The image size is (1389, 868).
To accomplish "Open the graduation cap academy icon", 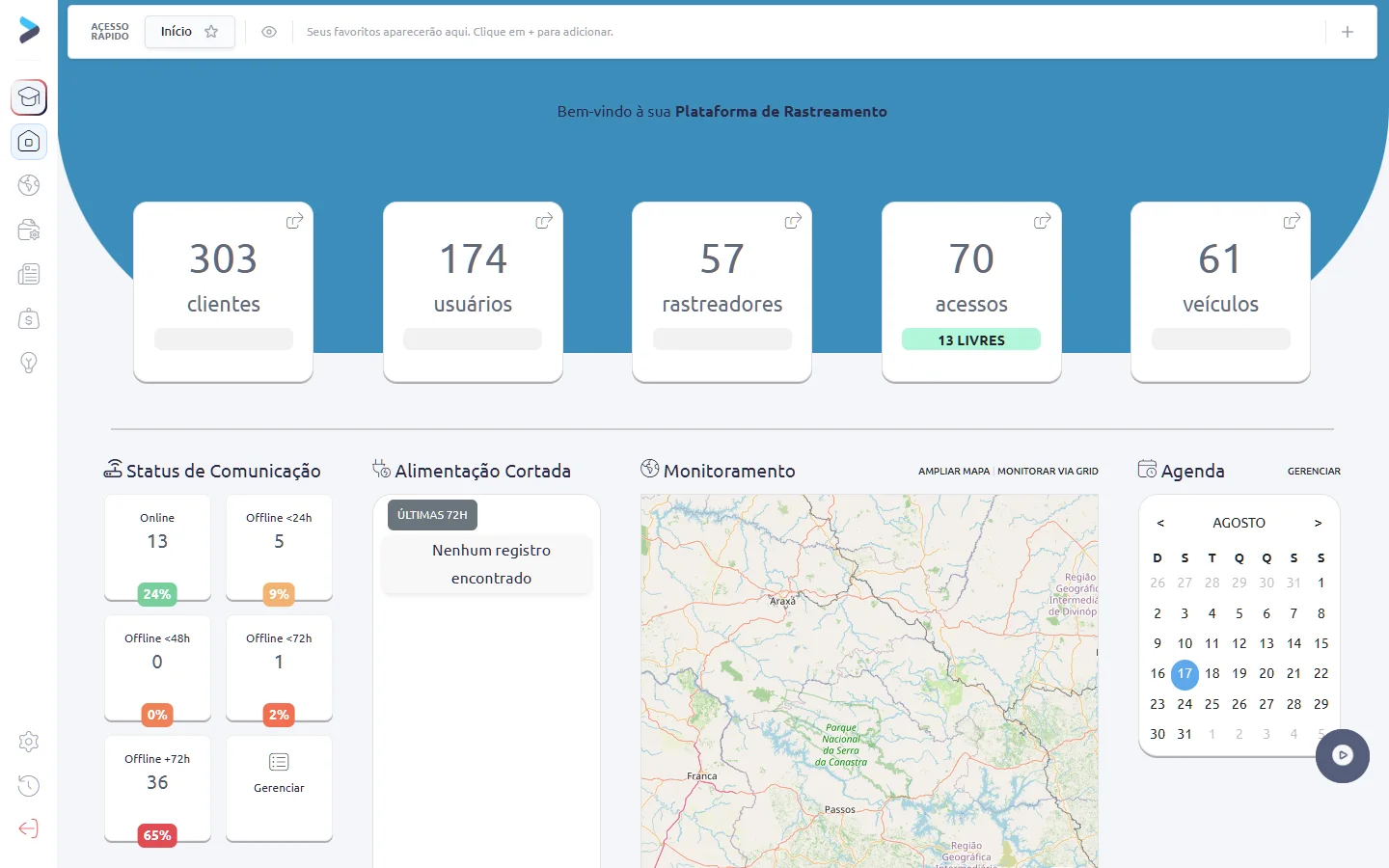I will click(x=29, y=97).
